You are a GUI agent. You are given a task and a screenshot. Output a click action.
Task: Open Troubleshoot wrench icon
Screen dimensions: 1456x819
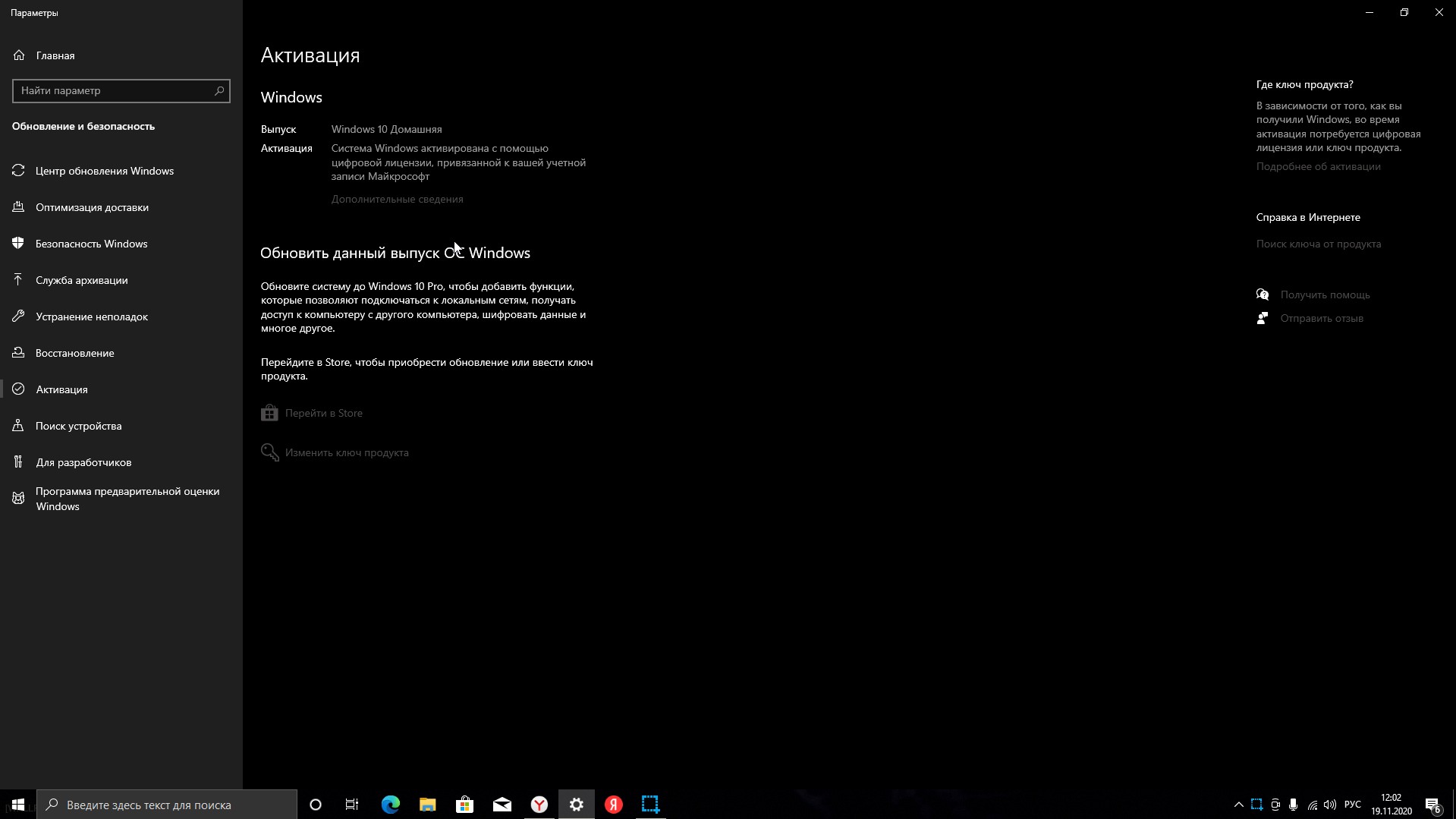click(18, 317)
